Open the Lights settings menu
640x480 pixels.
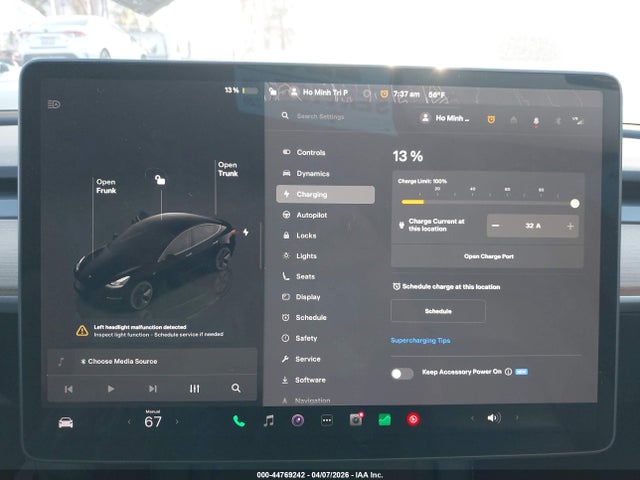300,256
